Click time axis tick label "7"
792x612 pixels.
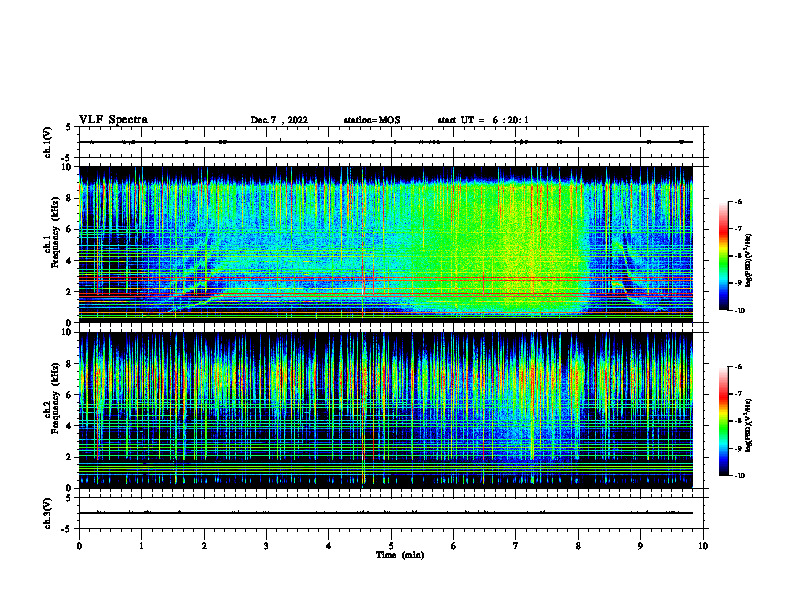click(x=516, y=546)
